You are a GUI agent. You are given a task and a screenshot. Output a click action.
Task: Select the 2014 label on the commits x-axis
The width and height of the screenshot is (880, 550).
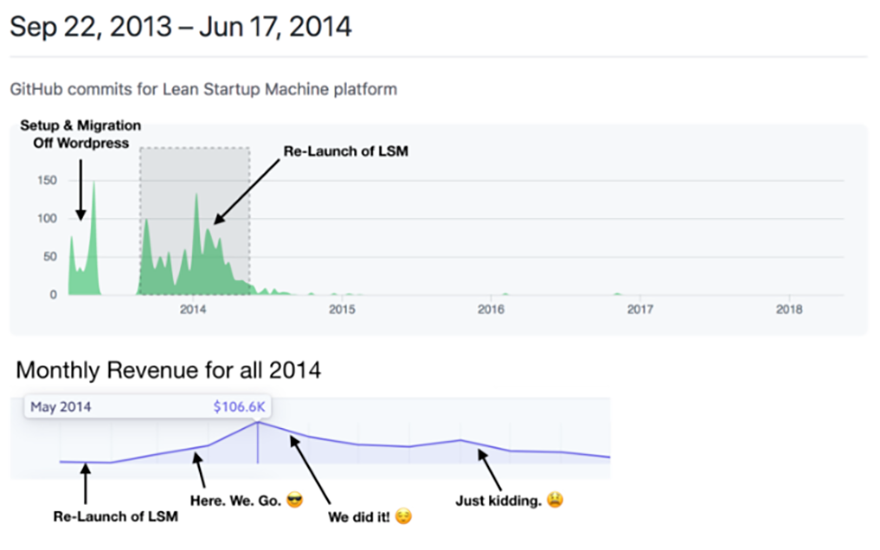pos(192,310)
